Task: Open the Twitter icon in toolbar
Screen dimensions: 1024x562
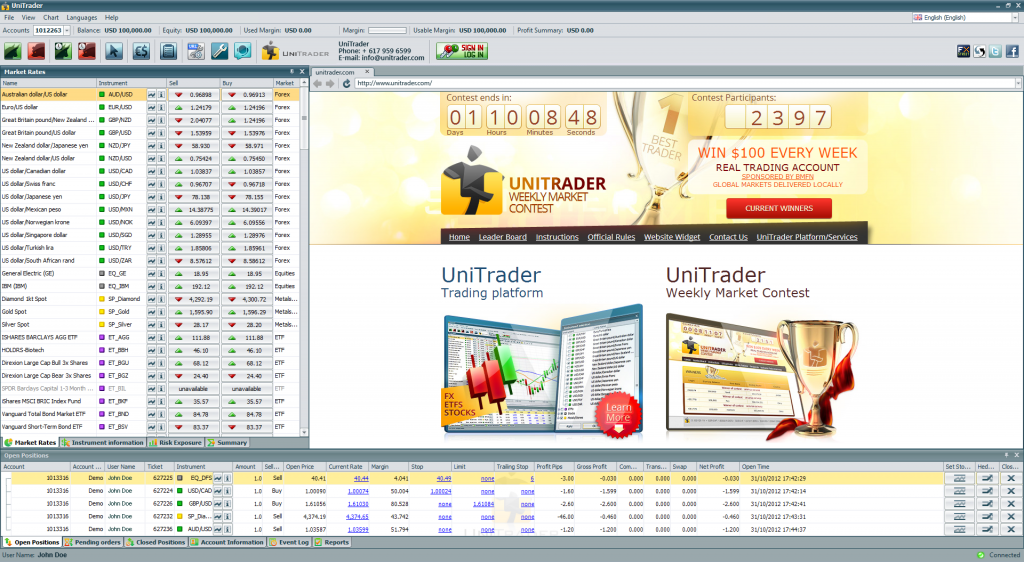Action: 996,52
